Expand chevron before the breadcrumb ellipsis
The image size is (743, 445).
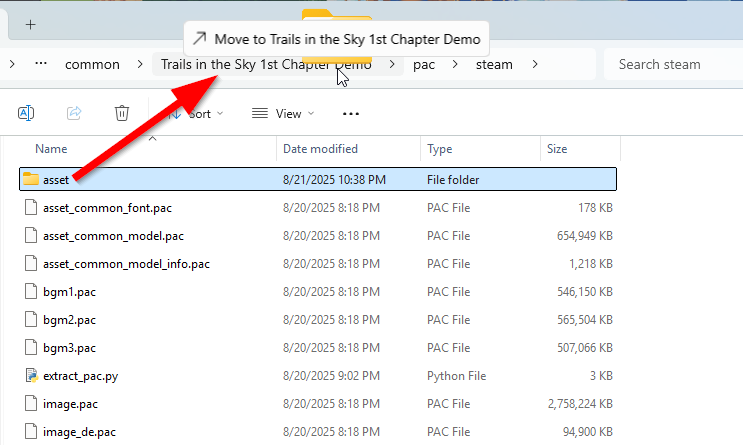12,64
